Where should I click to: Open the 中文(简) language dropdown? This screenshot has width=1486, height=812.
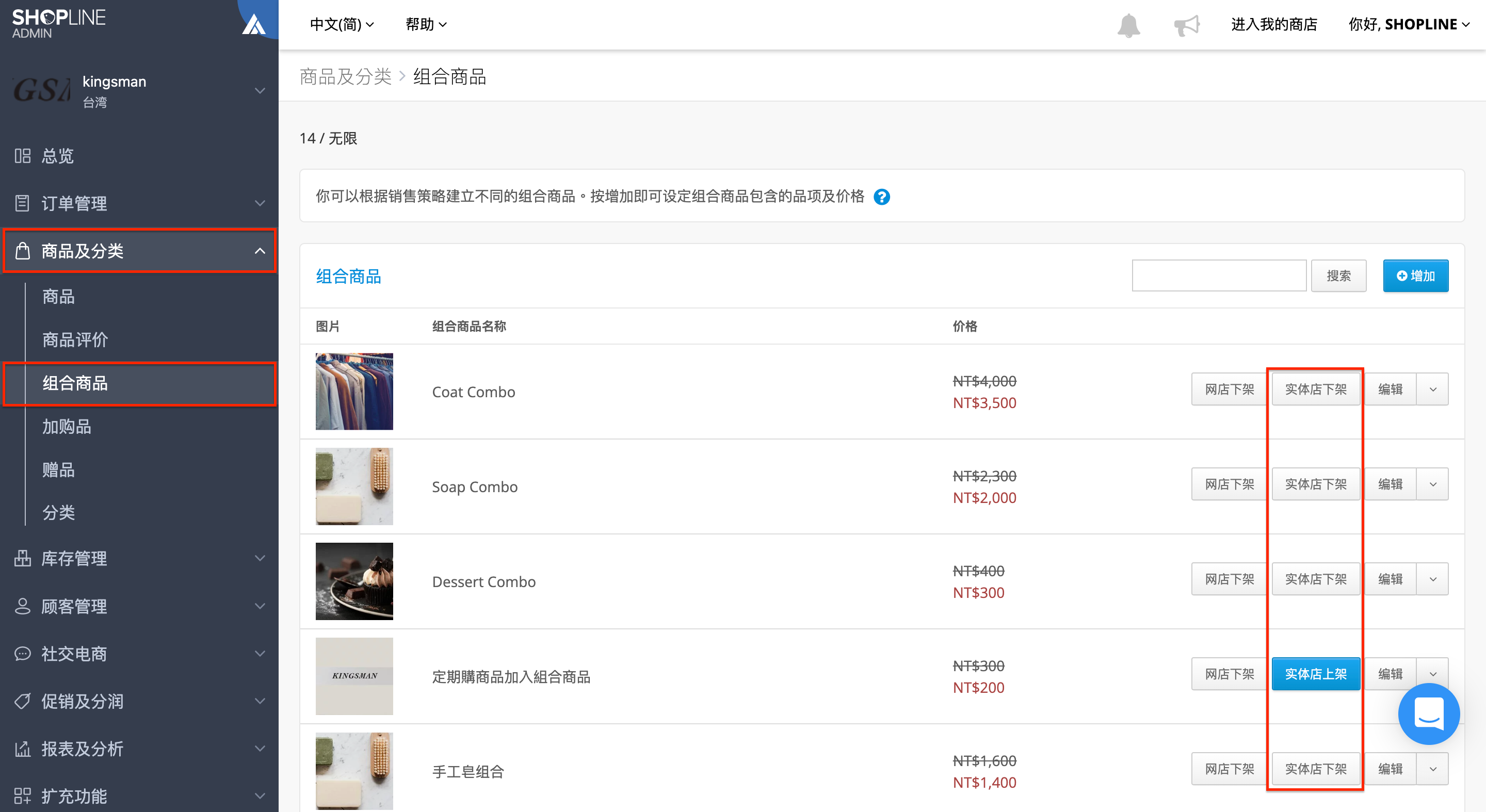342,24
